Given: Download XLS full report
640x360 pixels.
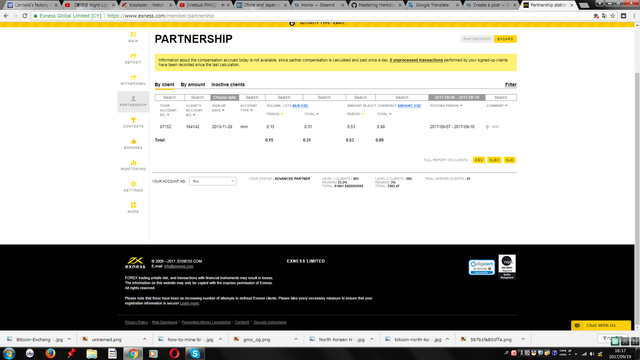Looking at the screenshot, I should pyautogui.click(x=509, y=160).
